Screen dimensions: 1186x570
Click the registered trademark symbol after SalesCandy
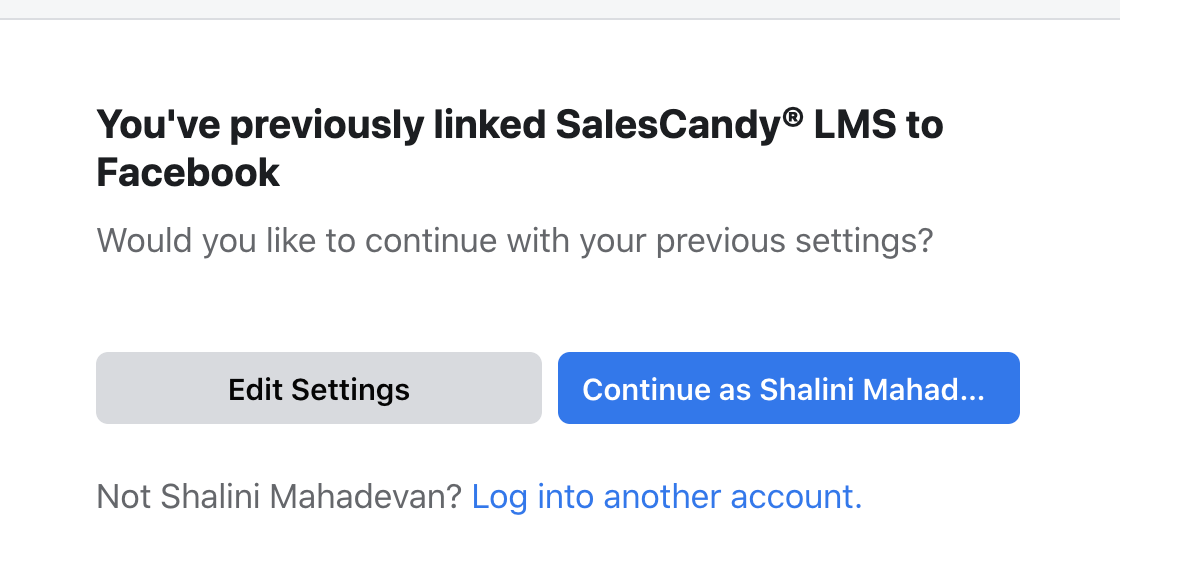tap(792, 118)
